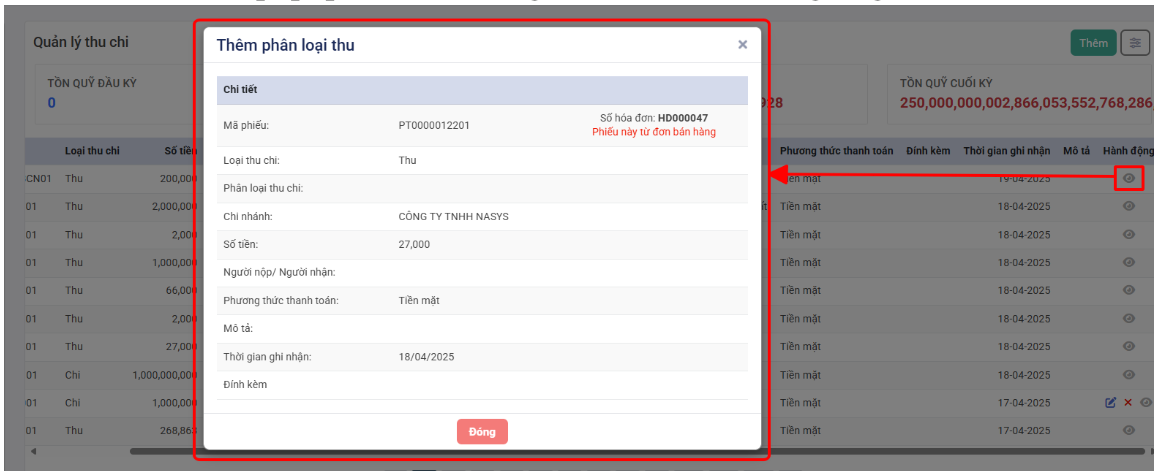Sort by Phương thức thanh toán column
Image resolution: width=1154 pixels, height=472 pixels.
click(836, 151)
